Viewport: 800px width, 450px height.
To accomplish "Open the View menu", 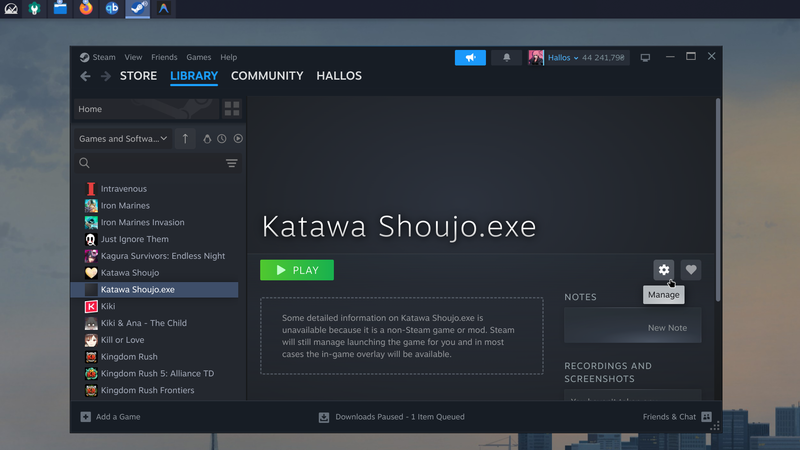I will [x=133, y=57].
